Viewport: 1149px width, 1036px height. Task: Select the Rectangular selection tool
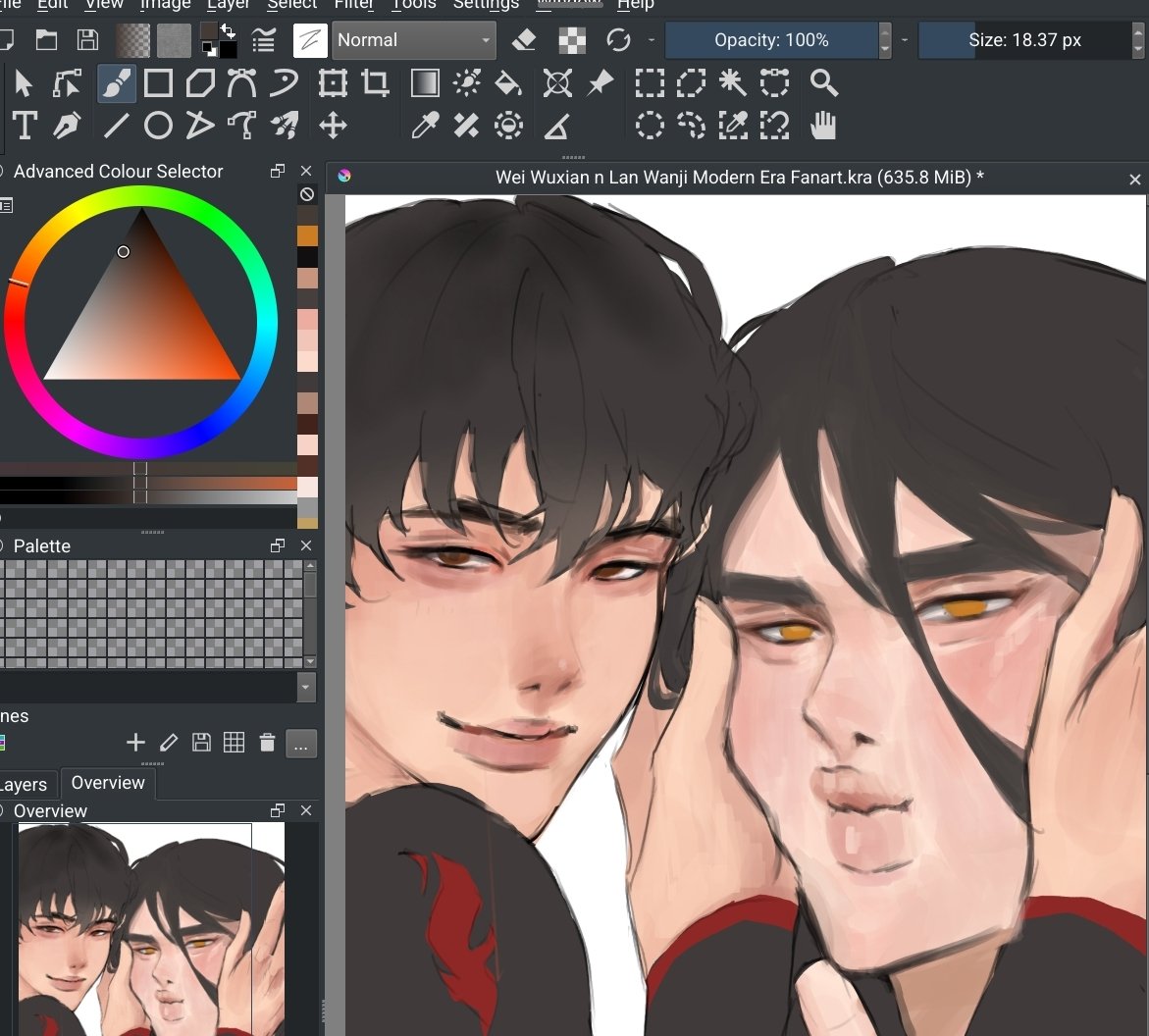tap(650, 83)
